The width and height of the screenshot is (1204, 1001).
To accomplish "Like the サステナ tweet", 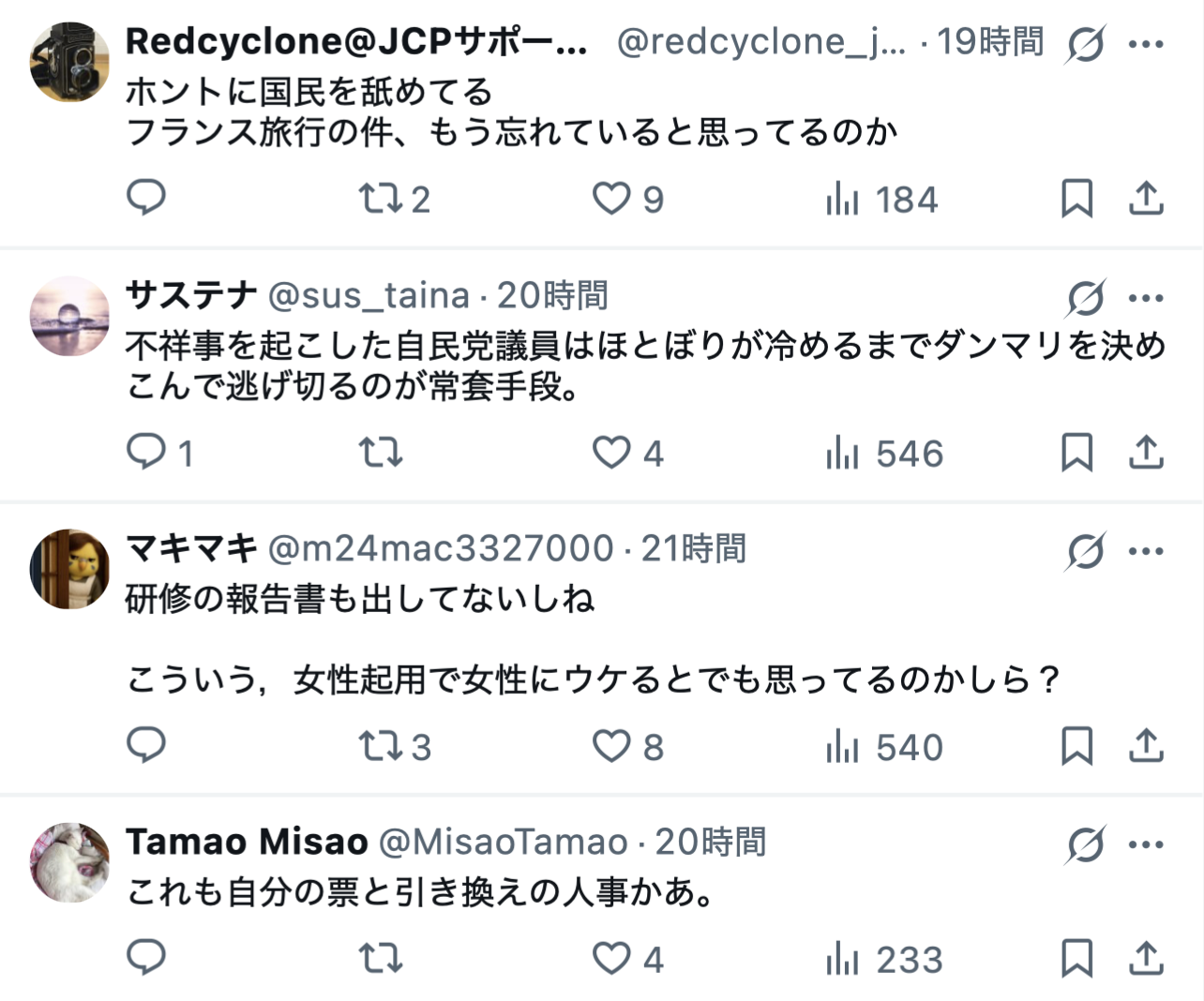I will pyautogui.click(x=611, y=453).
